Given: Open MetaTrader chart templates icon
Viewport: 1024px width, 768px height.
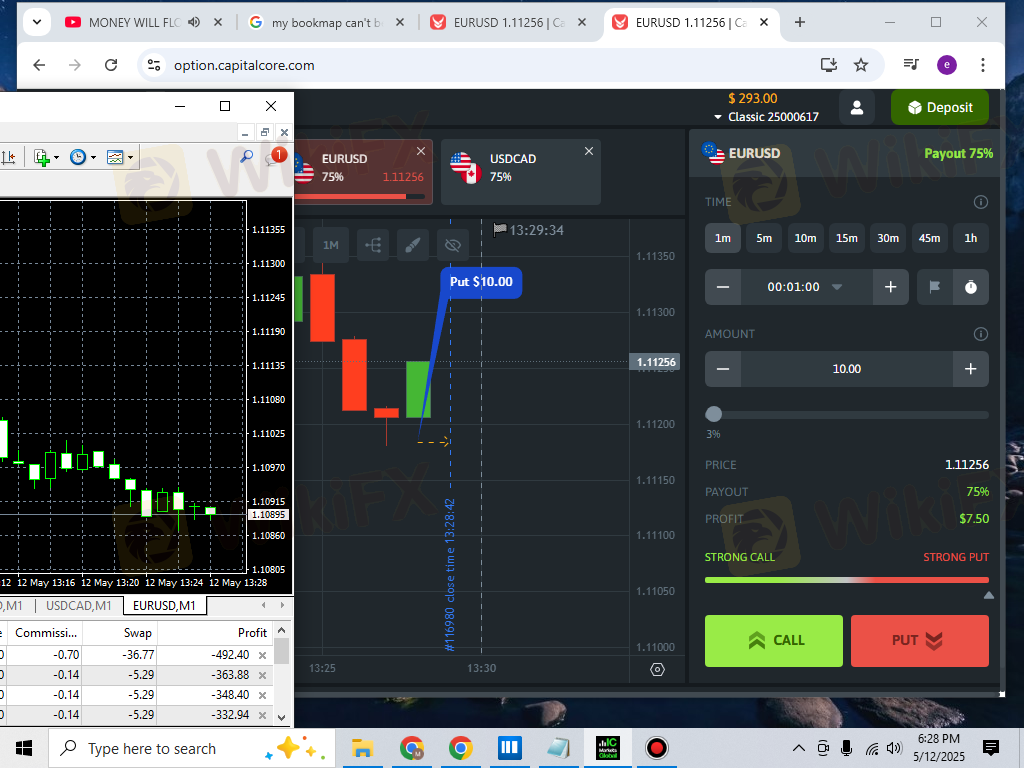Looking at the screenshot, I should pos(115,157).
